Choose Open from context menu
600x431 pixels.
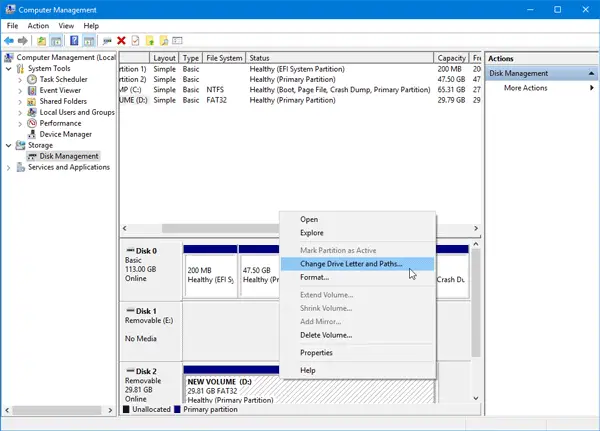point(357,219)
